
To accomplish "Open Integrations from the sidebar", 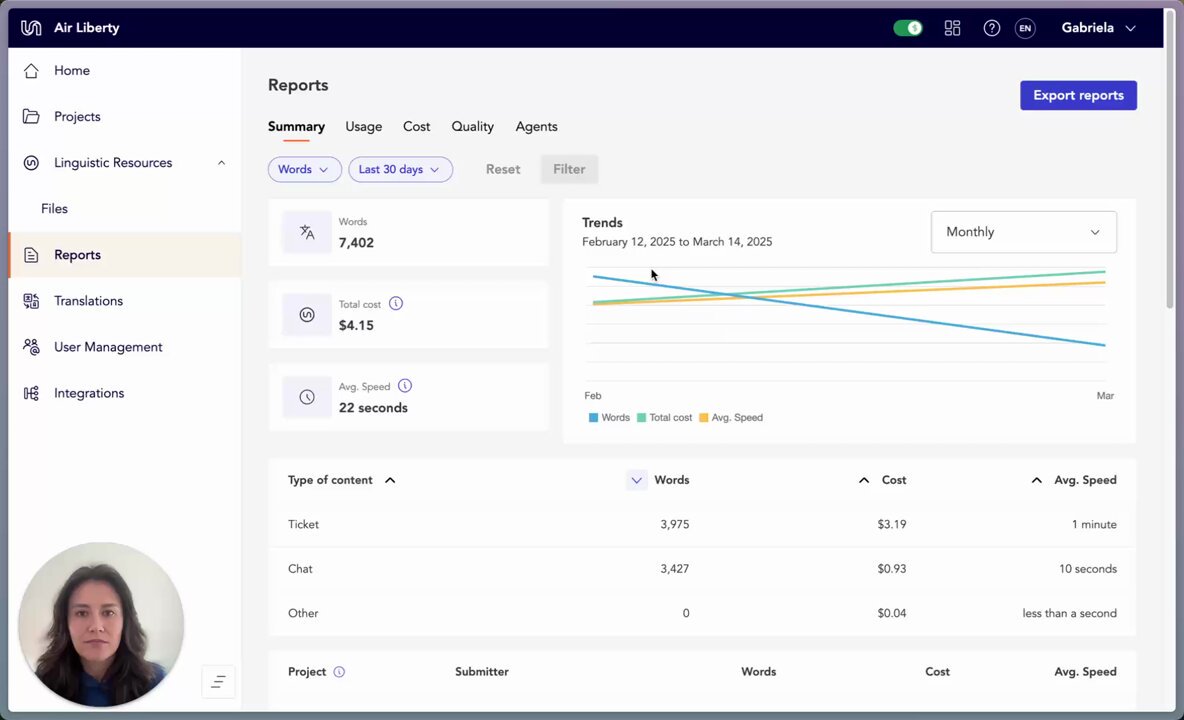I will pos(88,393).
